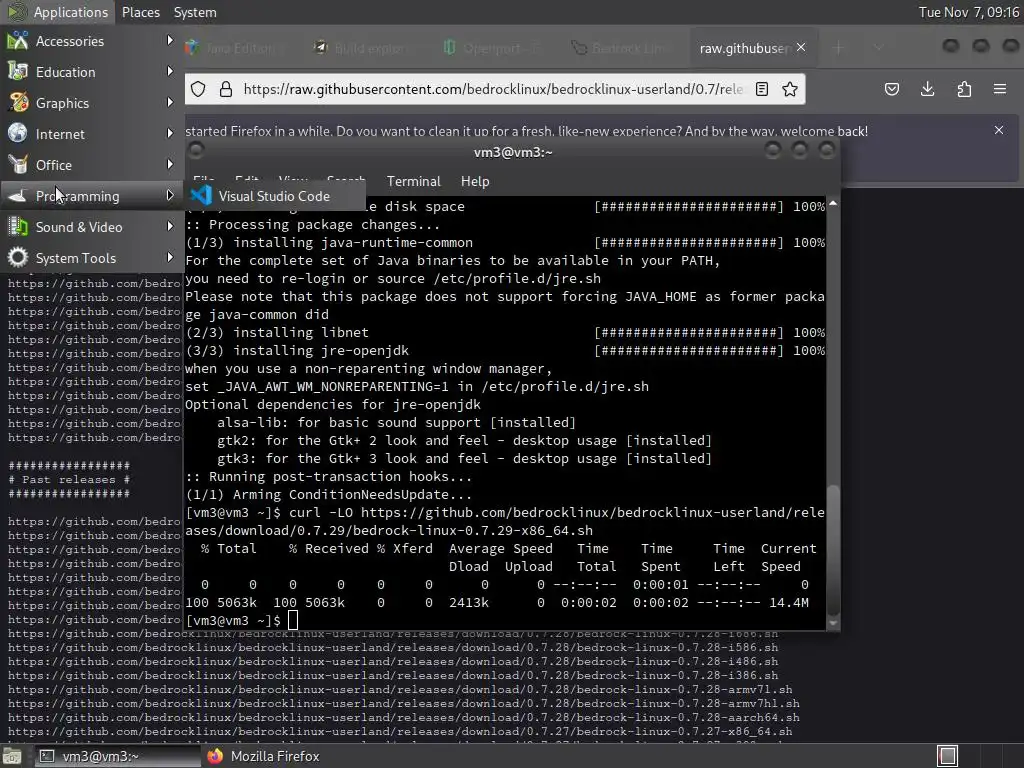The height and width of the screenshot is (768, 1024).
Task: Click the Accessories scissors icon
Action: tap(18, 40)
